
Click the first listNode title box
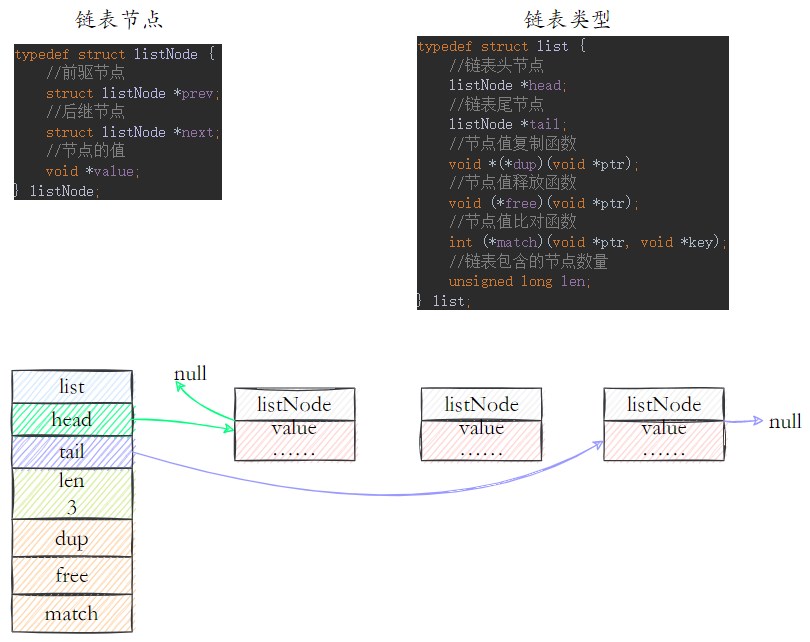coord(294,404)
